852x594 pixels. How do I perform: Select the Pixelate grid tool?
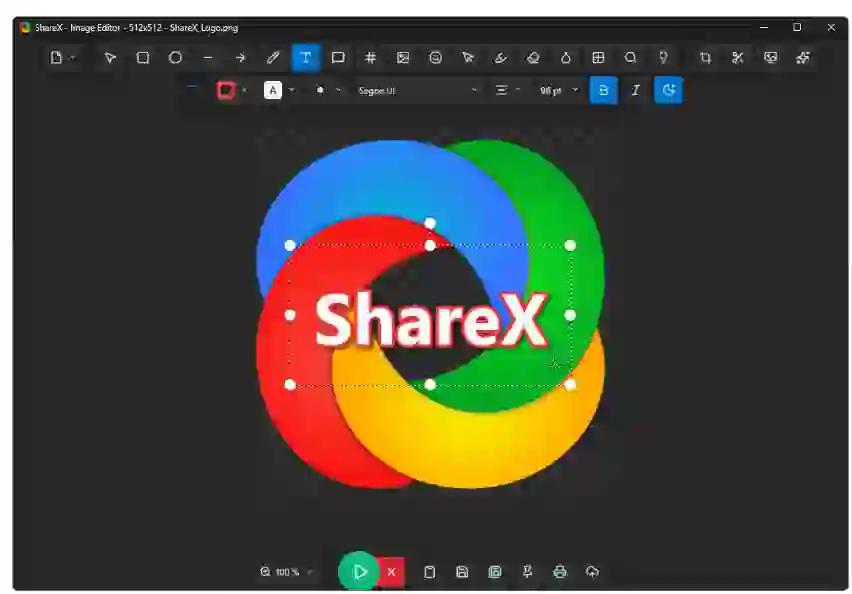pos(598,58)
